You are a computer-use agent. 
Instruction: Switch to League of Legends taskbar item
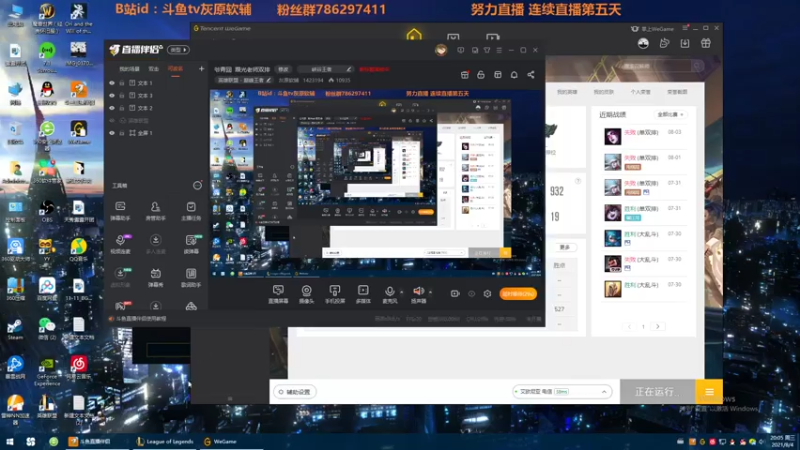tap(165, 442)
